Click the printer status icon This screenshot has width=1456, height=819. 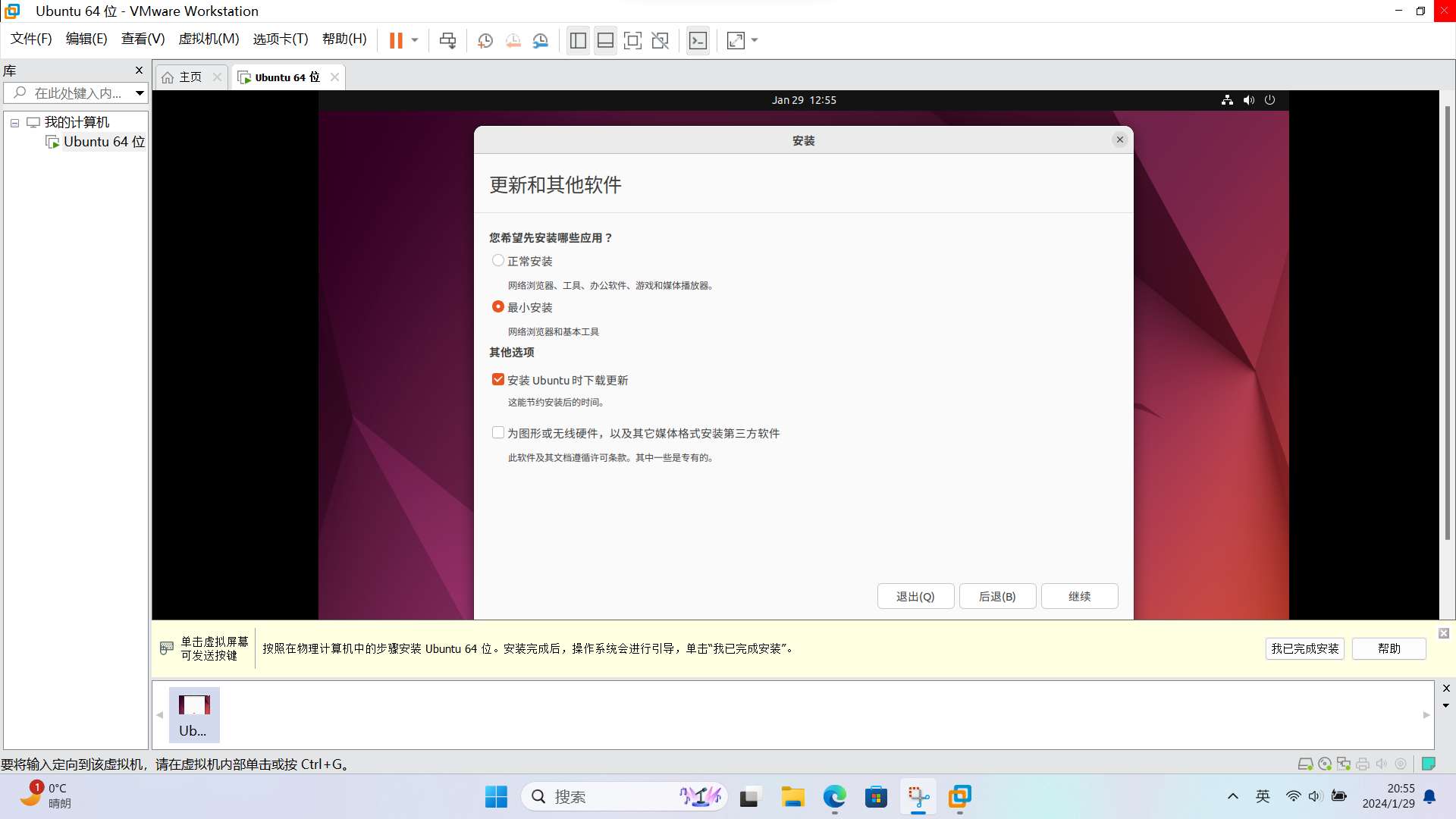(1363, 764)
